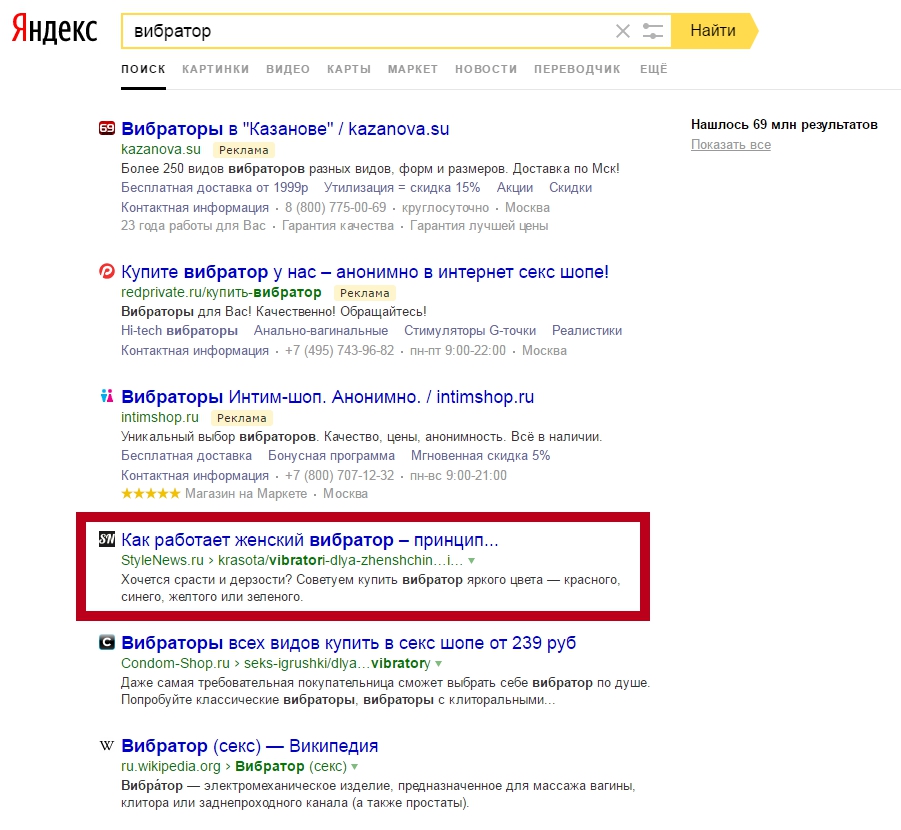901x830 pixels.
Task: Open the ru.wikipedia.org URL link
Action: click(234, 767)
